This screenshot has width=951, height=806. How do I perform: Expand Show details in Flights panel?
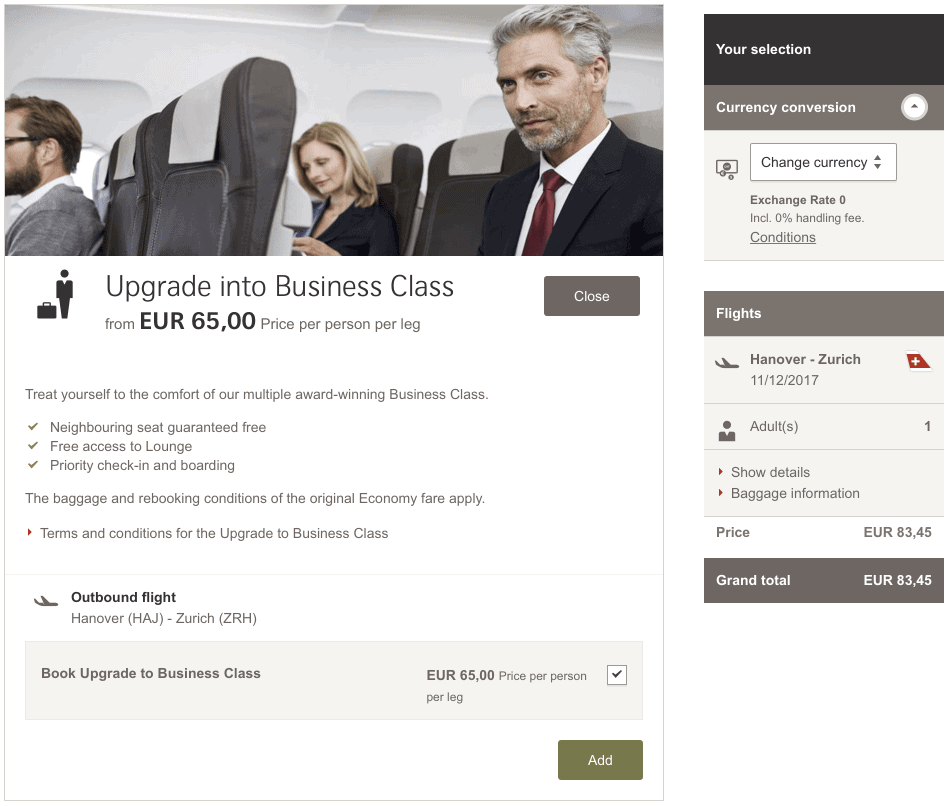770,472
